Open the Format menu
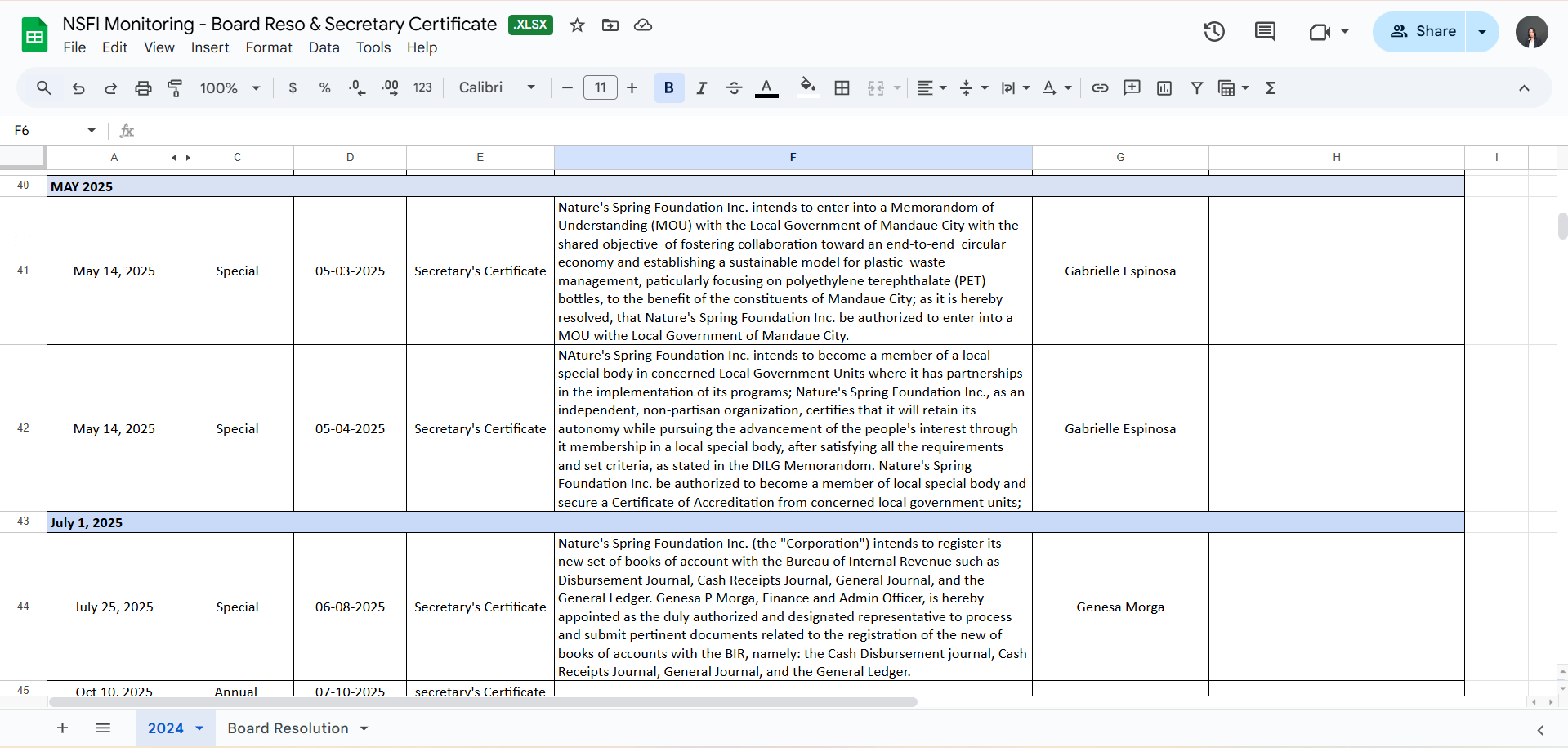Screen dimensions: 1568x748 [268, 47]
